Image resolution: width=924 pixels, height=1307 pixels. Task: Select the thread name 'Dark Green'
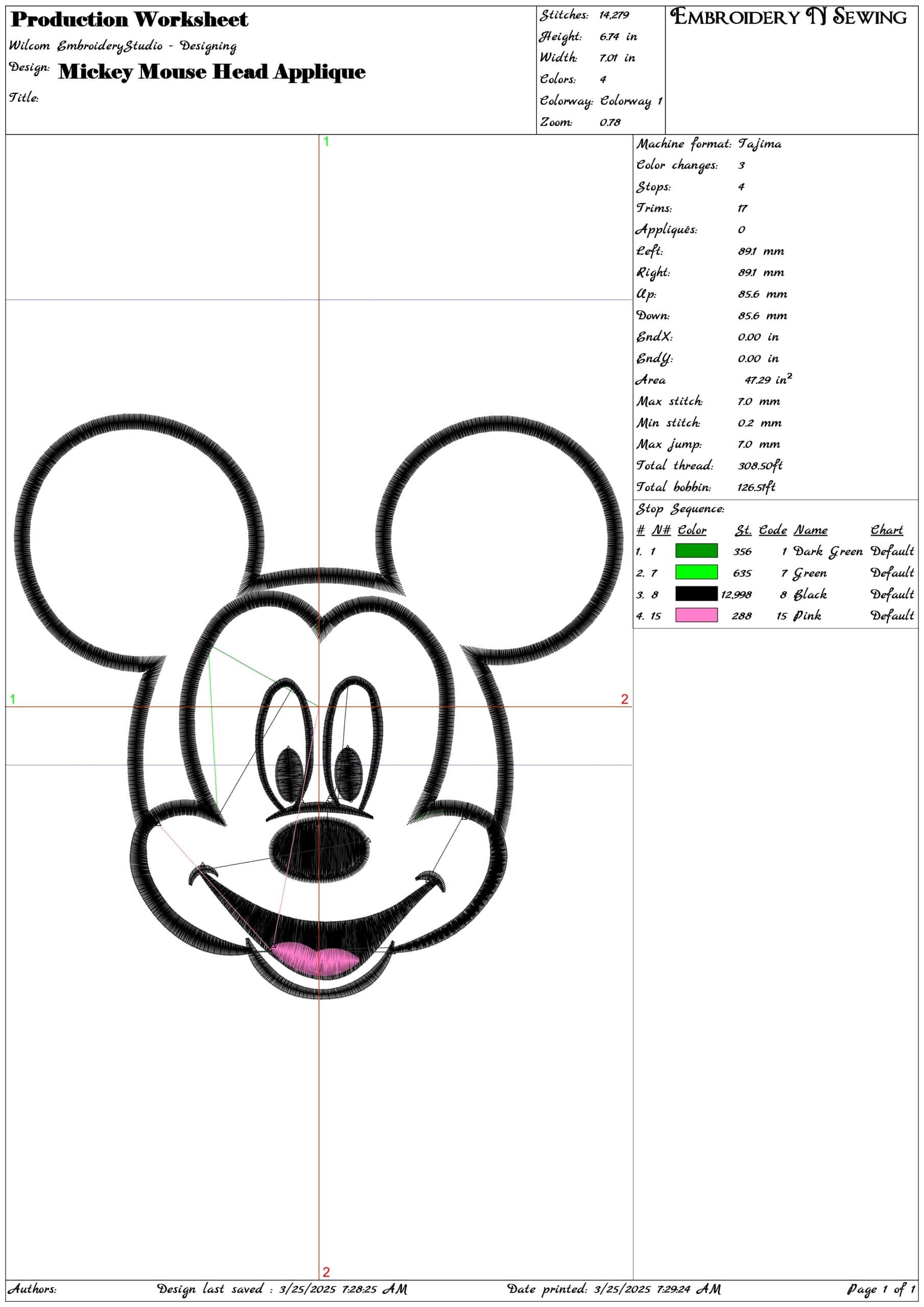pos(828,551)
